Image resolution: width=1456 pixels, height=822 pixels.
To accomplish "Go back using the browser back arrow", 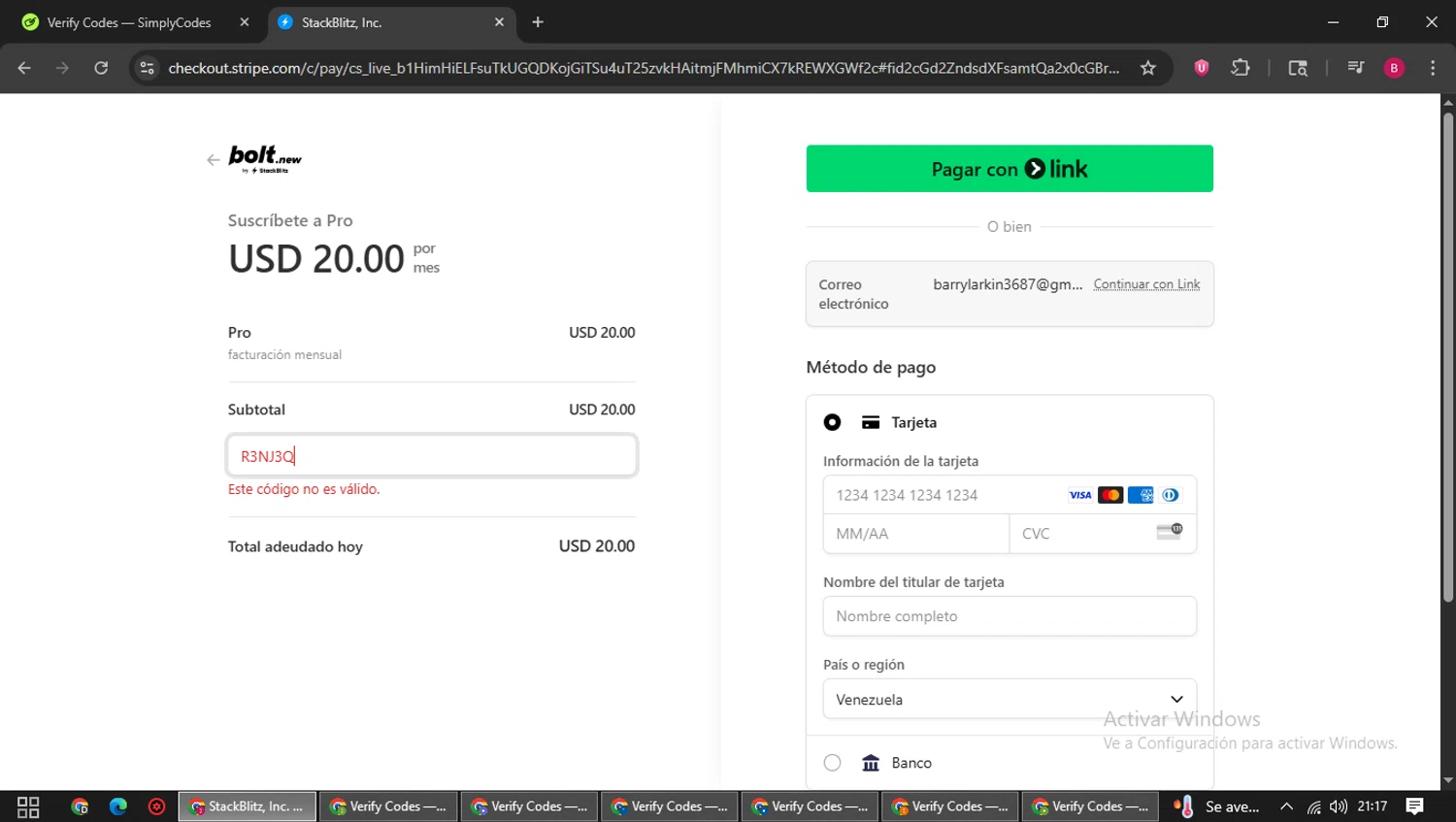I will [x=24, y=68].
